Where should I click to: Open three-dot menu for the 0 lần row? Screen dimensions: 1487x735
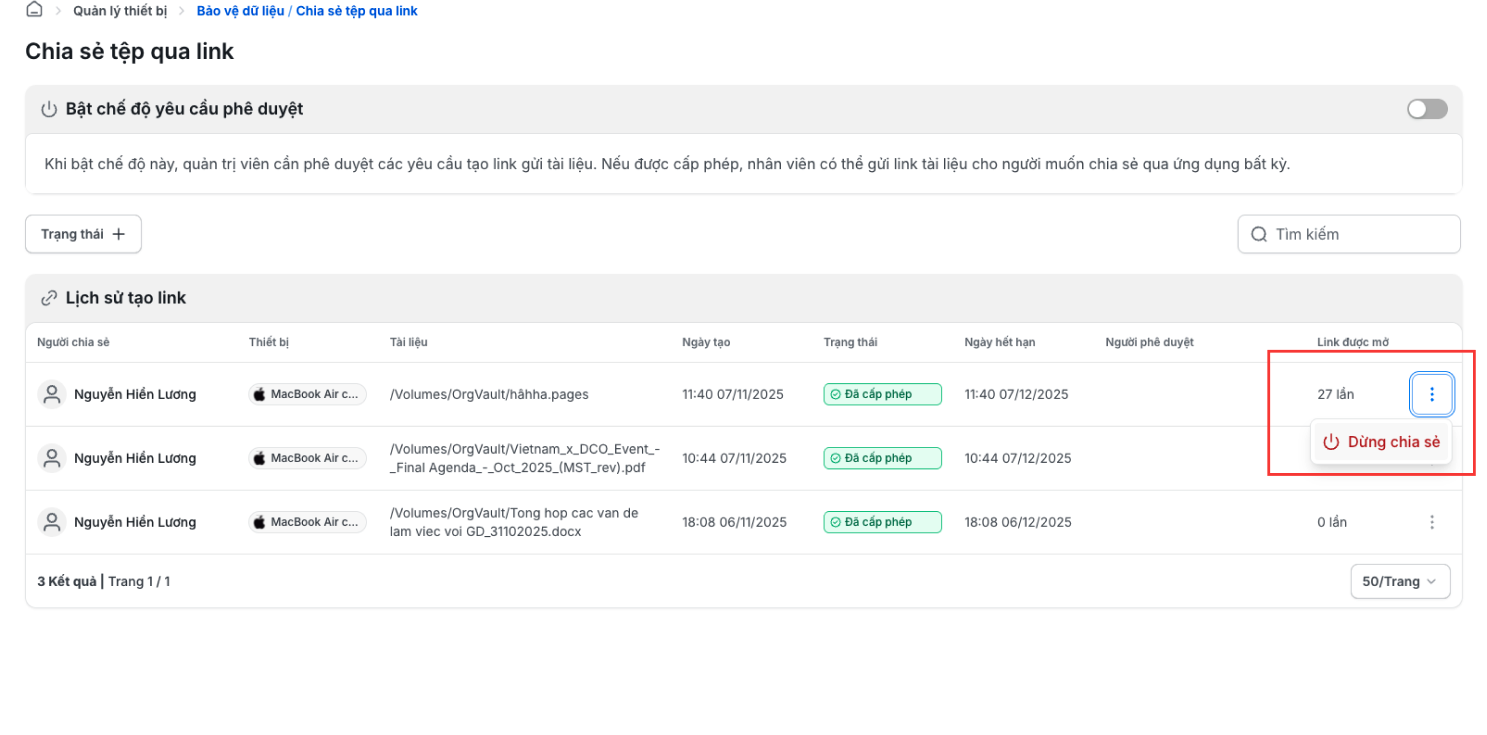pyautogui.click(x=1432, y=522)
